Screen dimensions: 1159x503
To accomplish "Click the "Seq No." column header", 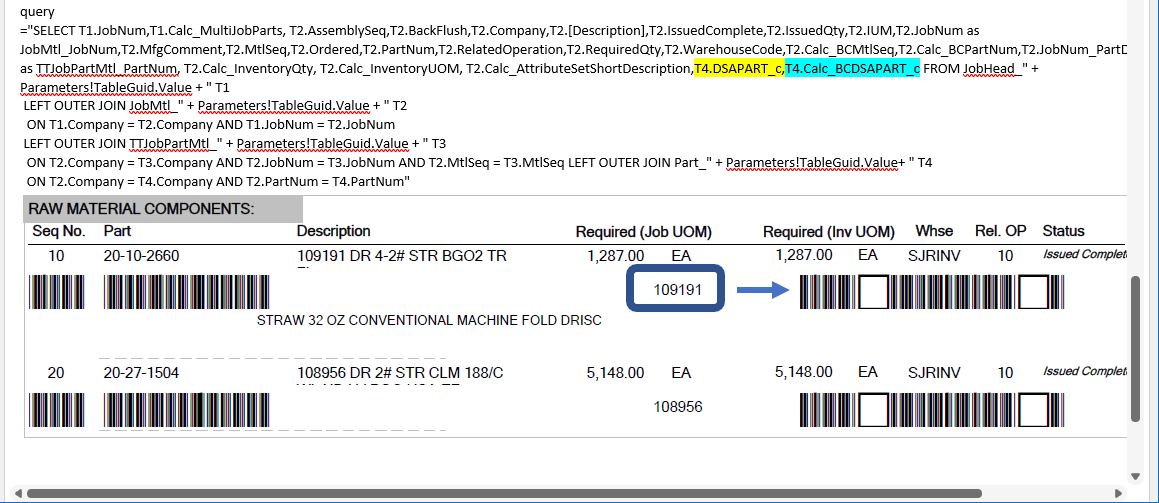I will point(59,232).
